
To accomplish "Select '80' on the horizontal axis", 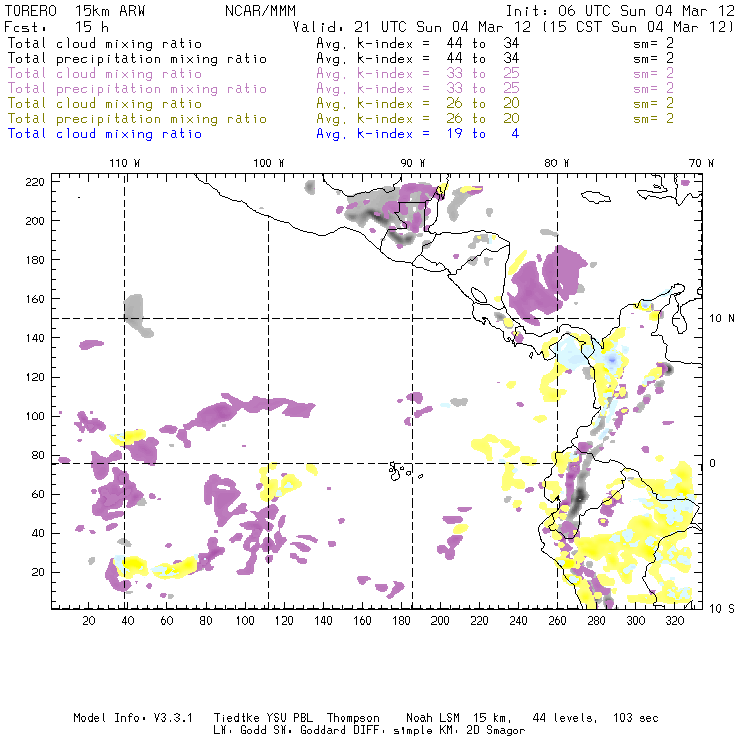I will click(206, 621).
